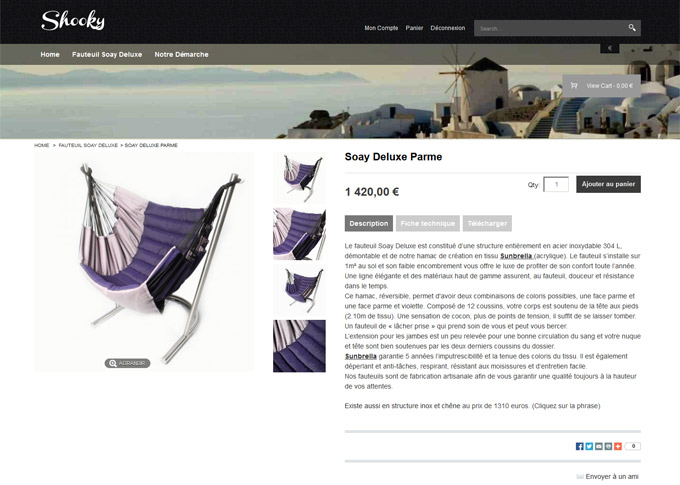Collapse the header toggle arrow
Screen dimensions: 680x485
coord(609,48)
